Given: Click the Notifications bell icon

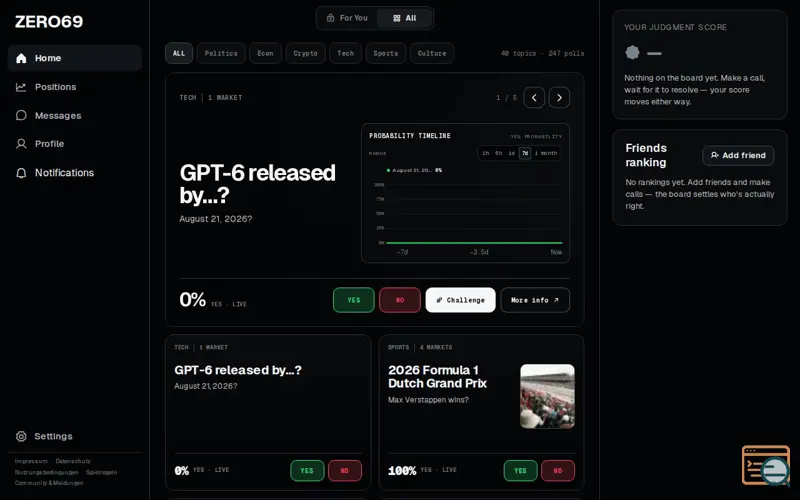Looking at the screenshot, I should (x=21, y=173).
